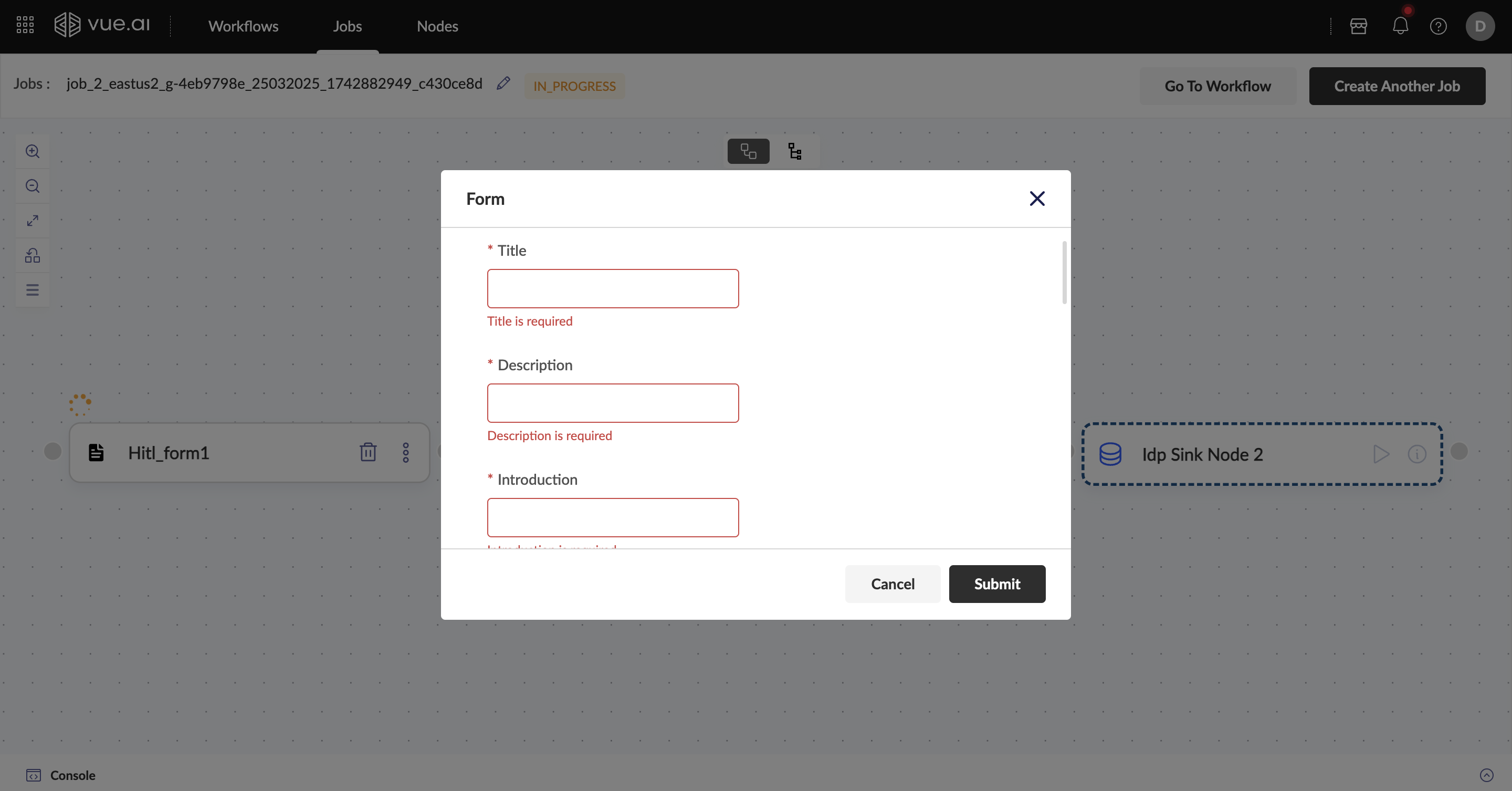Open the Hitl_form1 three-dot options menu
Image resolution: width=1512 pixels, height=791 pixels.
[x=406, y=452]
